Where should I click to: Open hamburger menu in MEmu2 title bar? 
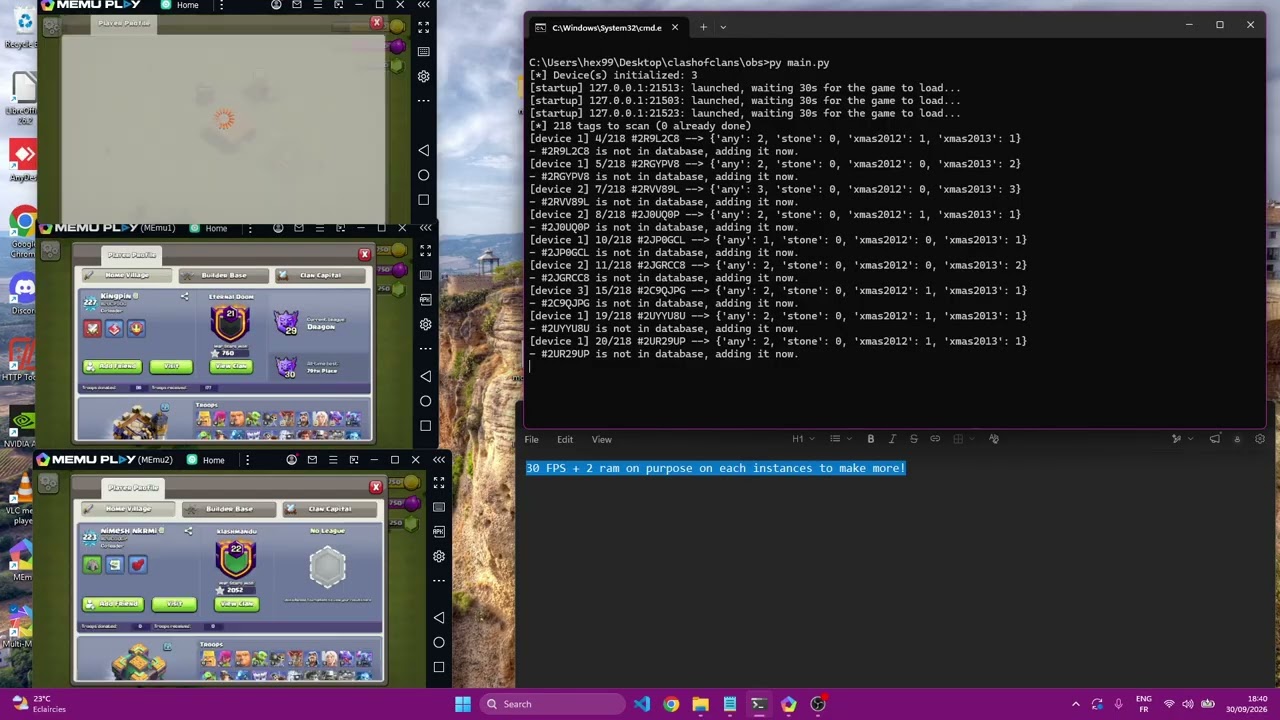(333, 460)
